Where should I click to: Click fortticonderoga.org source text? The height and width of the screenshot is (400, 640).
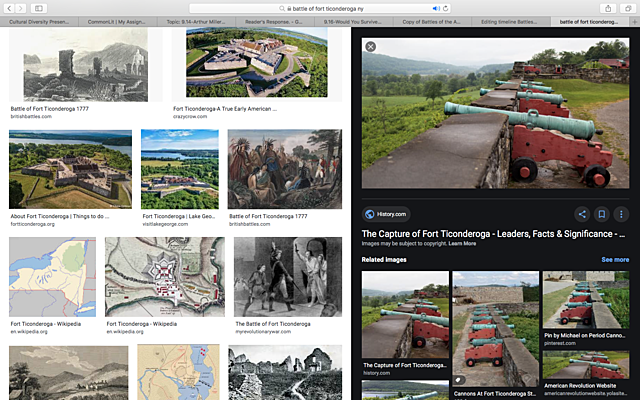tap(32, 224)
